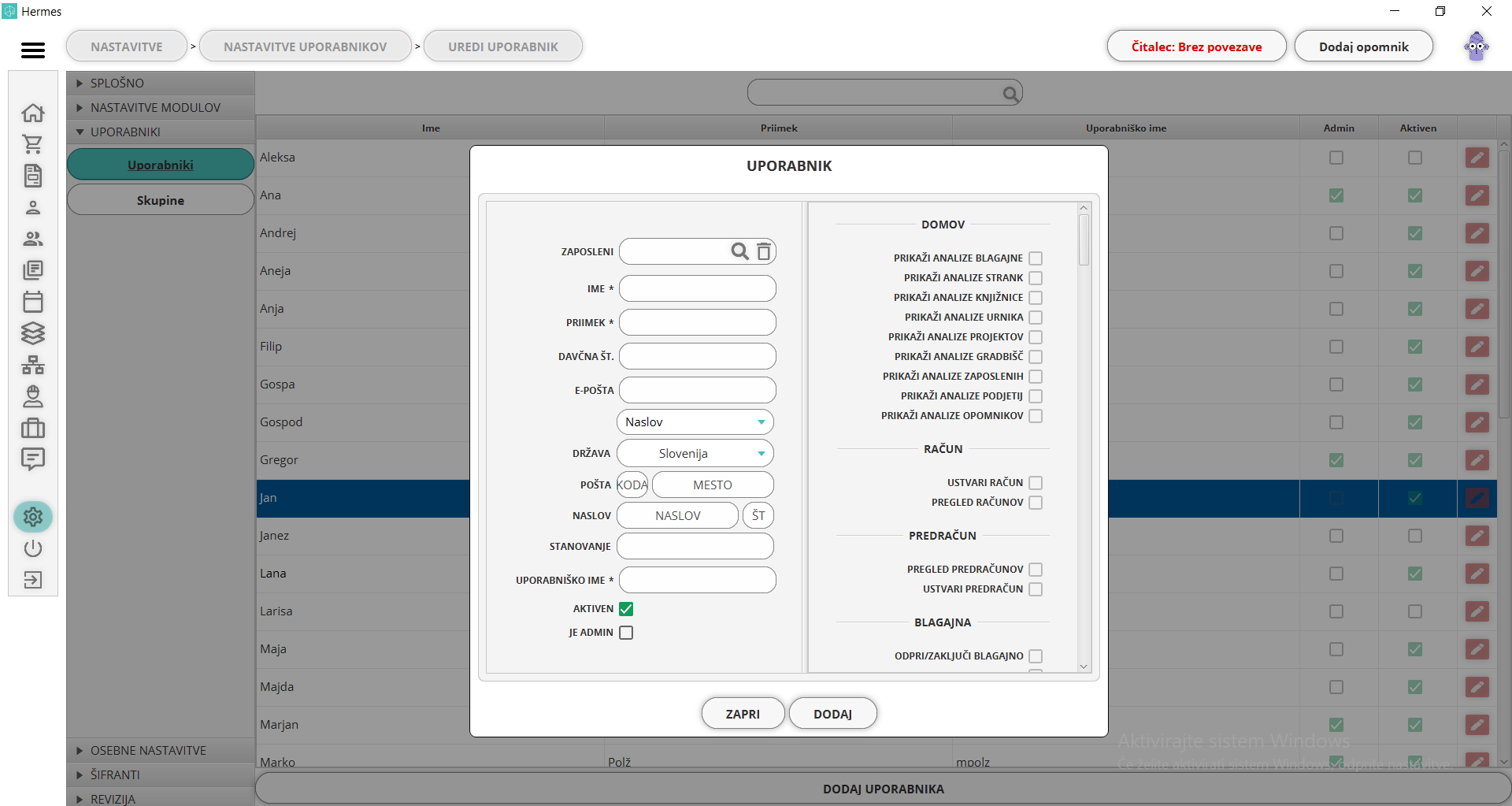Search employees with Zaposleni magnifier icon

click(739, 251)
